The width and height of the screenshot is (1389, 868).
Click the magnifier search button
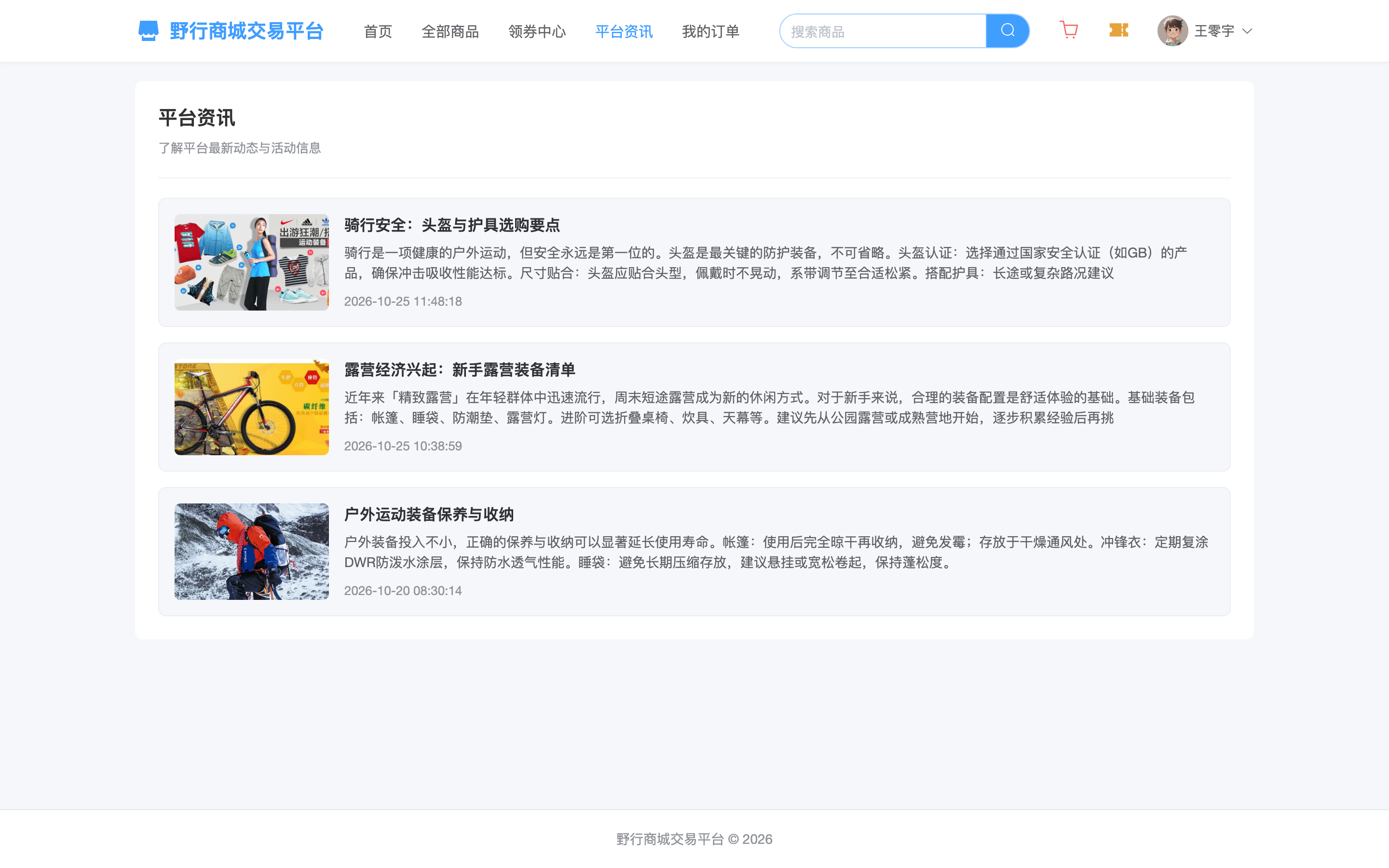point(1008,31)
